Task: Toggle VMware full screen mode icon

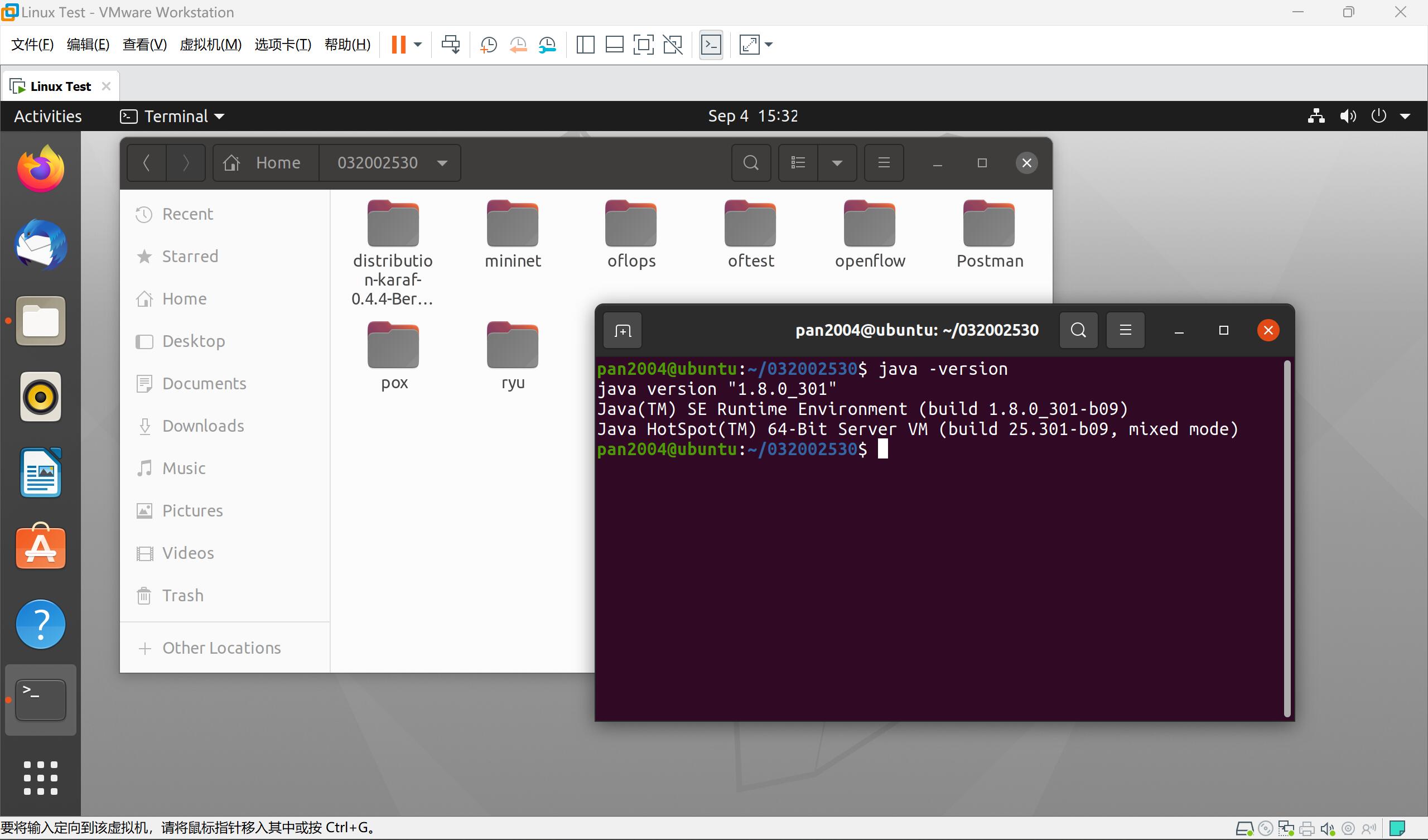Action: pos(643,45)
